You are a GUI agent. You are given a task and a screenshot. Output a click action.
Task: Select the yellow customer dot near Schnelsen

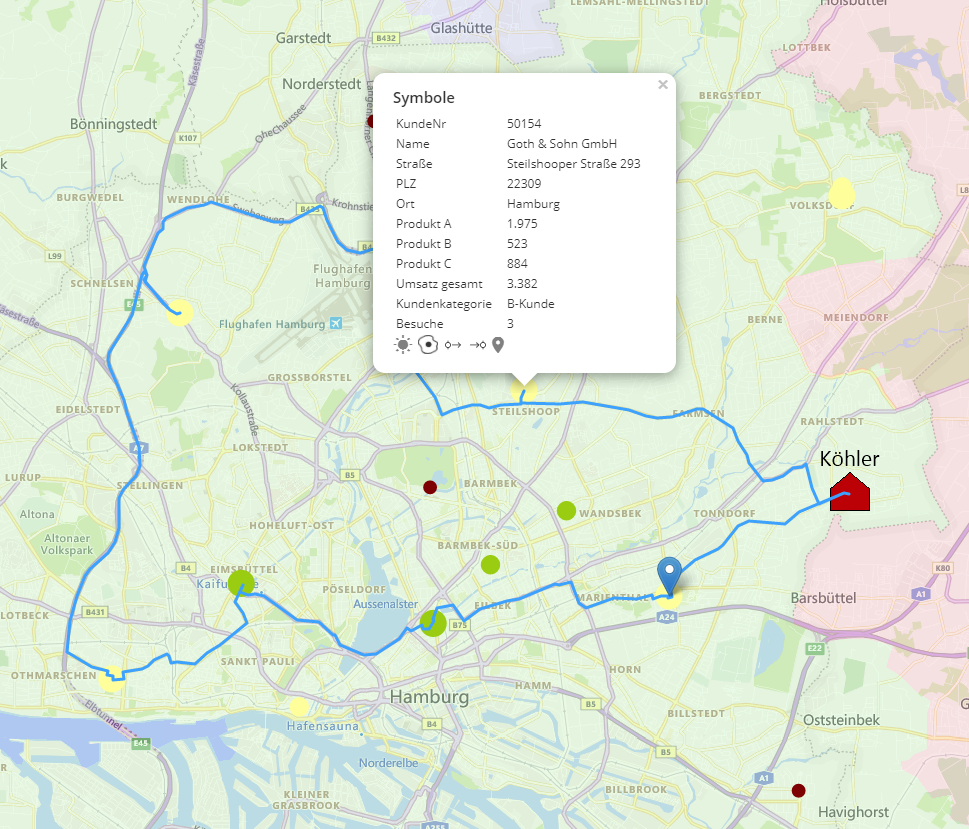(x=180, y=312)
